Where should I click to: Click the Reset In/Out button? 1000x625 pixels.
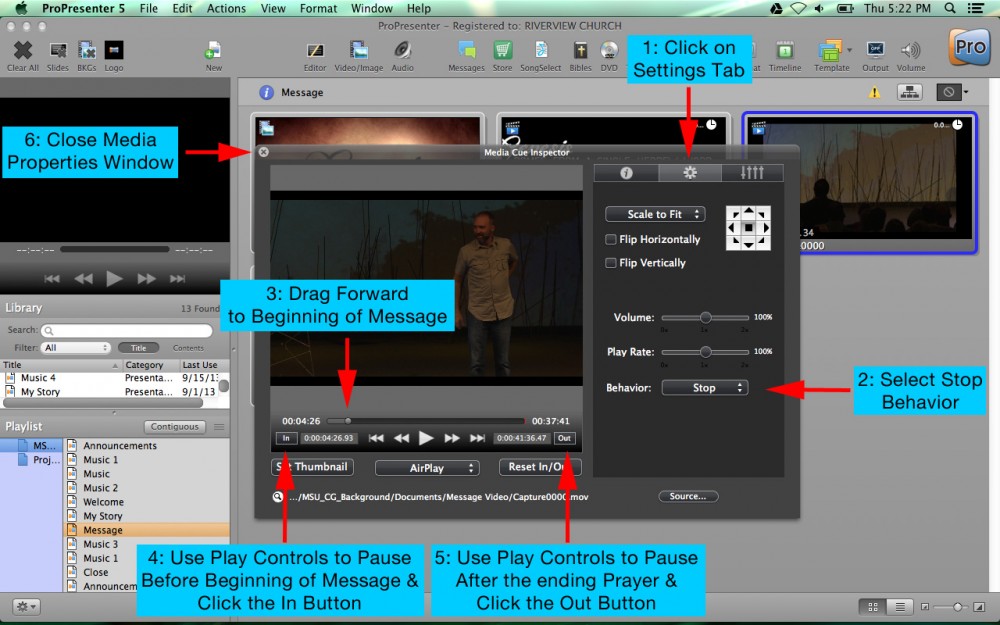(540, 467)
